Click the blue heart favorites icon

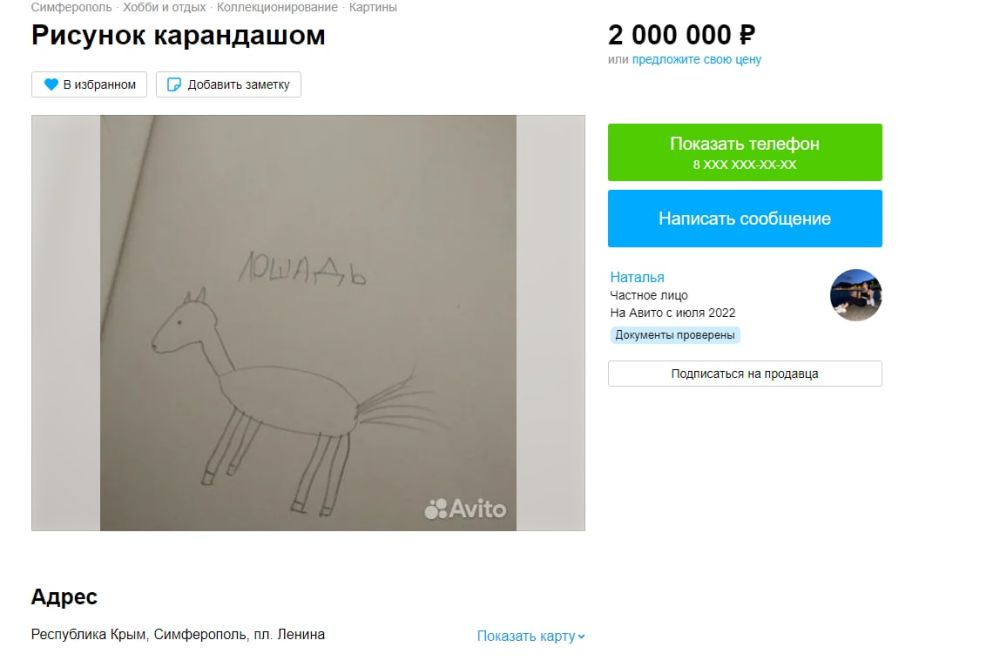pyautogui.click(x=51, y=84)
